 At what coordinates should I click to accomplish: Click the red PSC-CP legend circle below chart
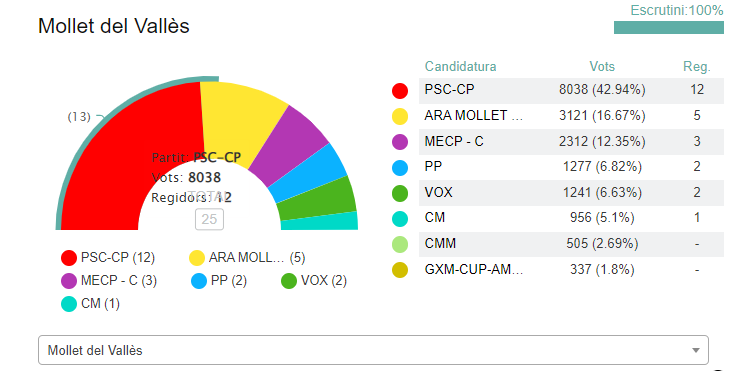coord(69,258)
